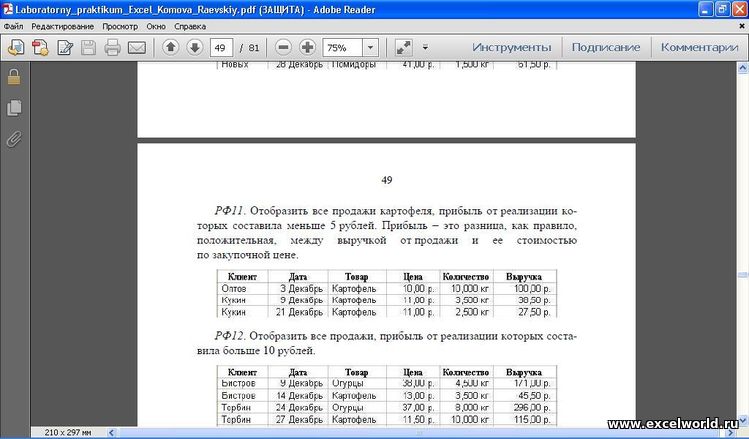This screenshot has width=749, height=439.
Task: Click the 38,50 р. revenue cell
Action: [534, 300]
